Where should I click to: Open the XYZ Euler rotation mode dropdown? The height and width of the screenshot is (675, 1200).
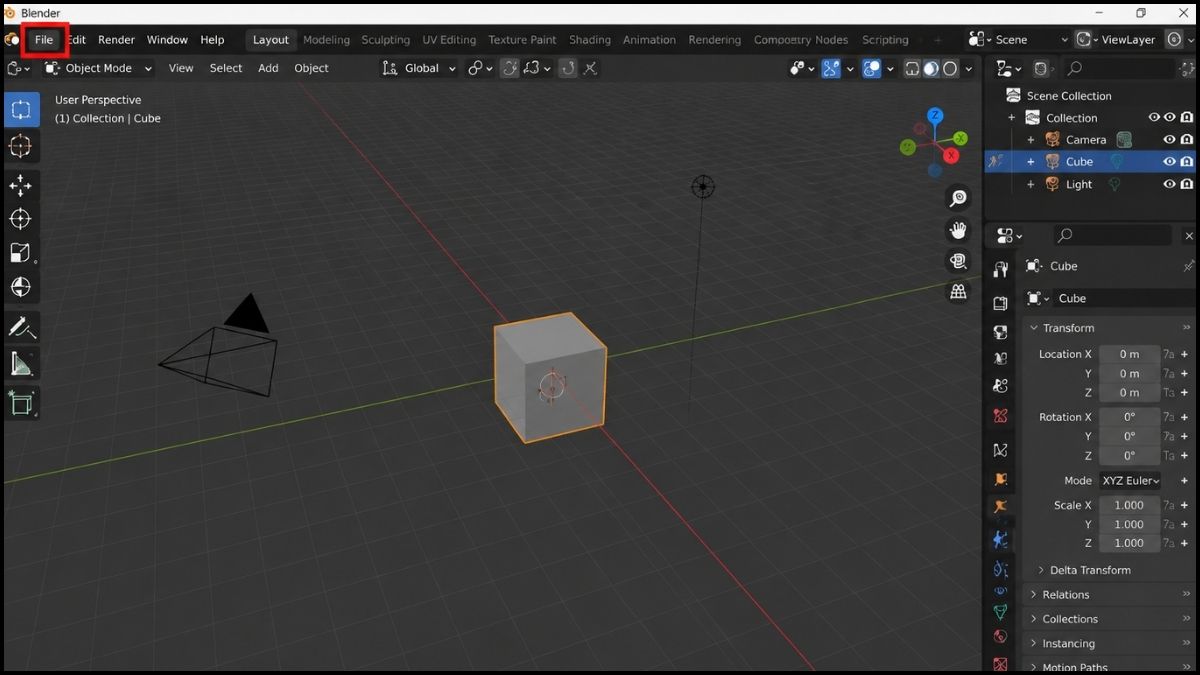[1130, 481]
